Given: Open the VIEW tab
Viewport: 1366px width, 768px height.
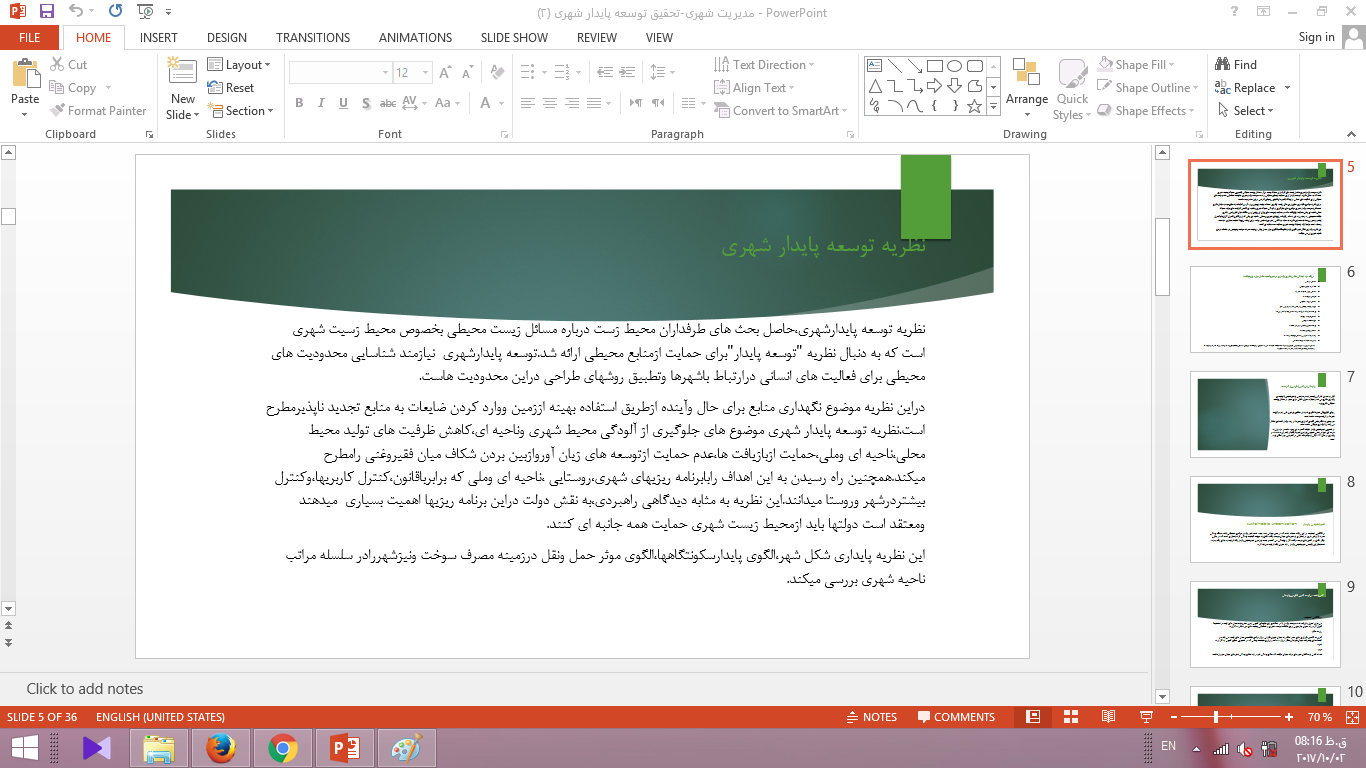Looking at the screenshot, I should 659,38.
